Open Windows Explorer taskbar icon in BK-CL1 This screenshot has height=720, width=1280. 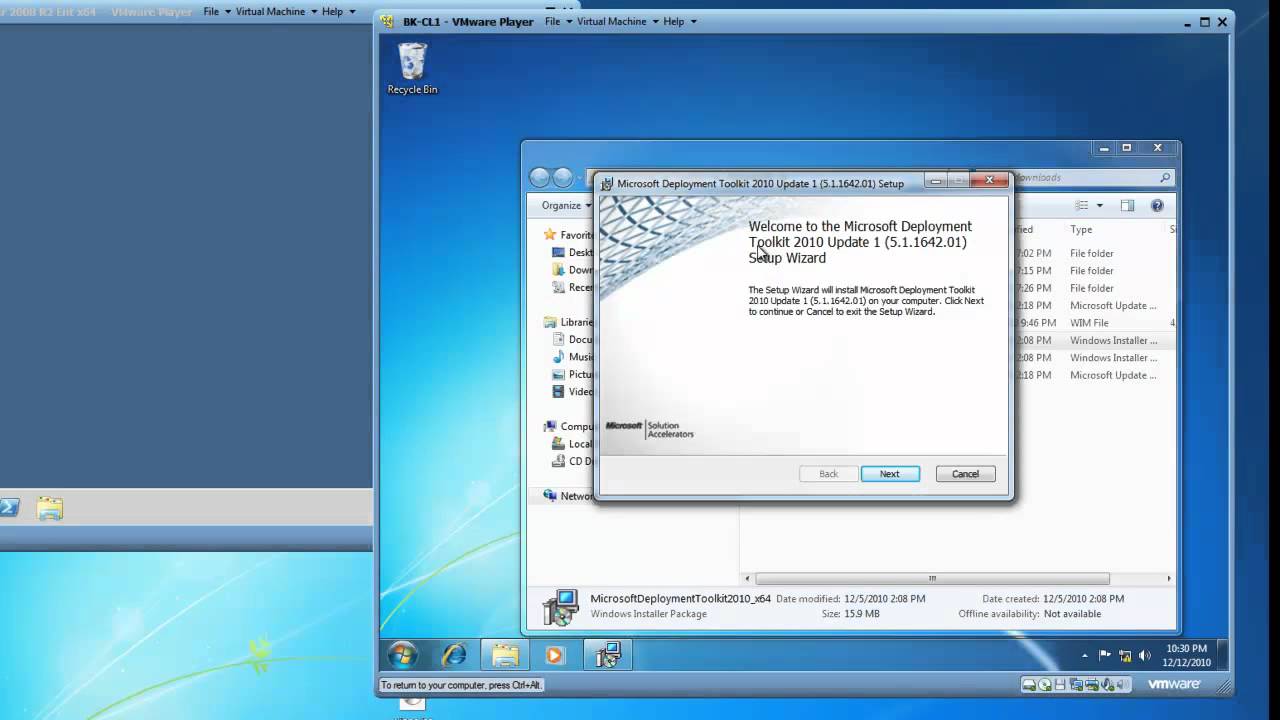505,655
